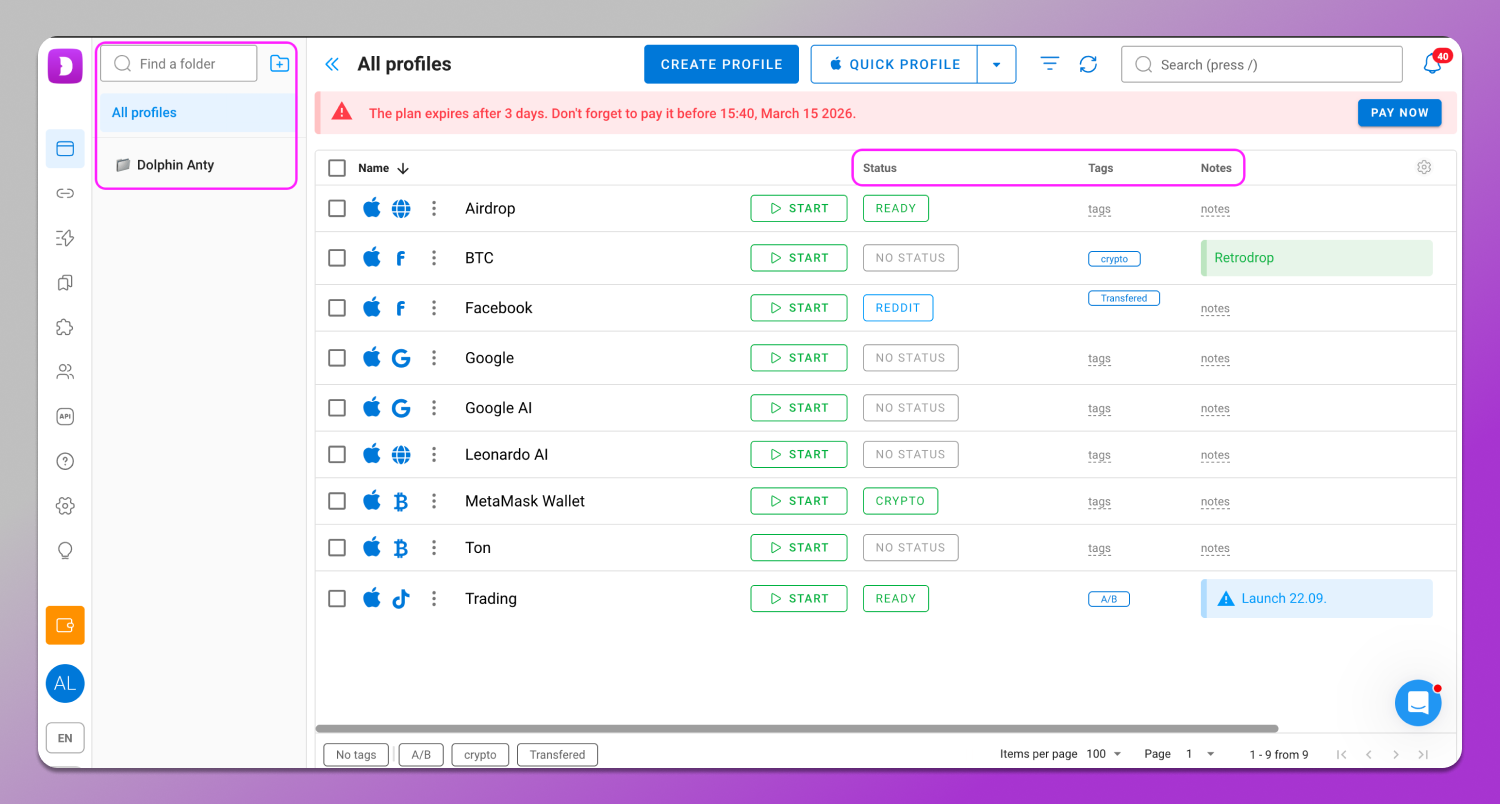Toggle the select-all checkbox in header
The image size is (1500, 804).
pyautogui.click(x=337, y=168)
